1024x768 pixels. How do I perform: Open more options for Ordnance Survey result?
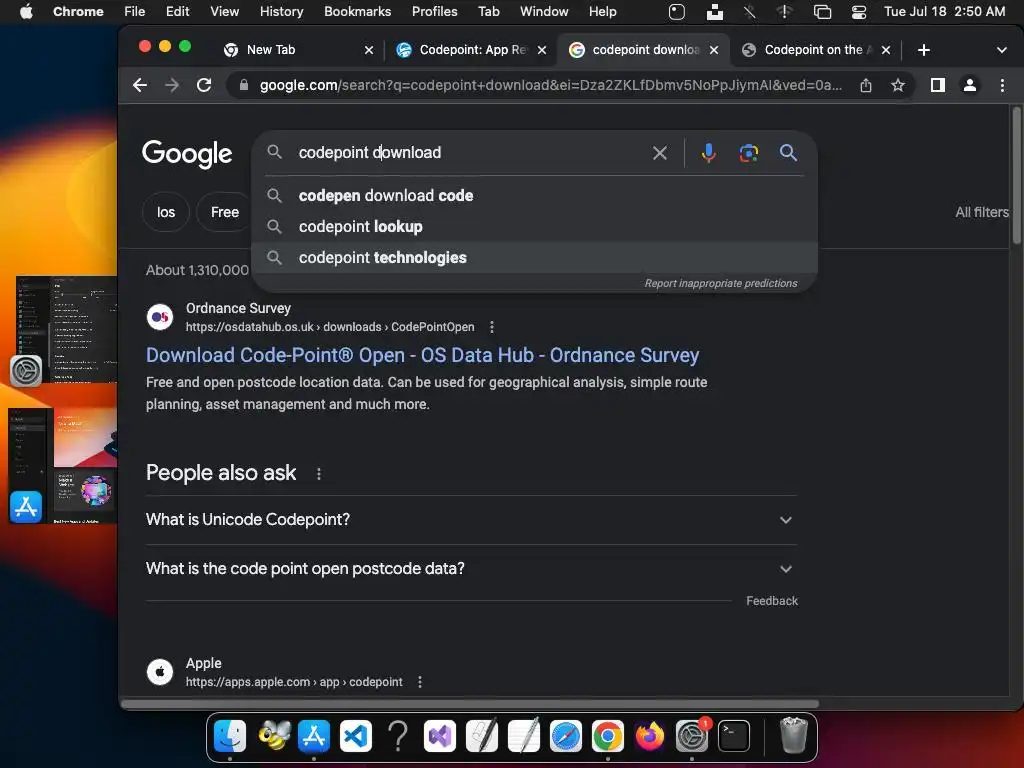492,327
